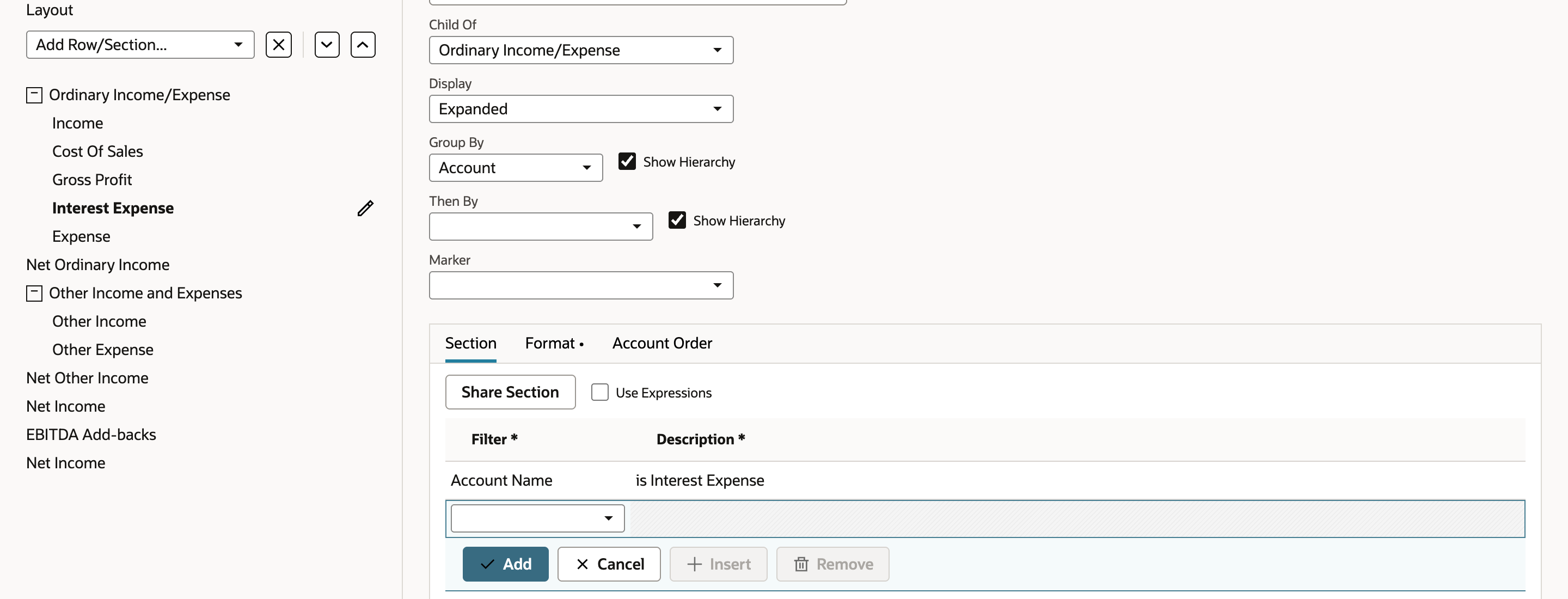
Task: Click the Insert button
Action: point(718,564)
